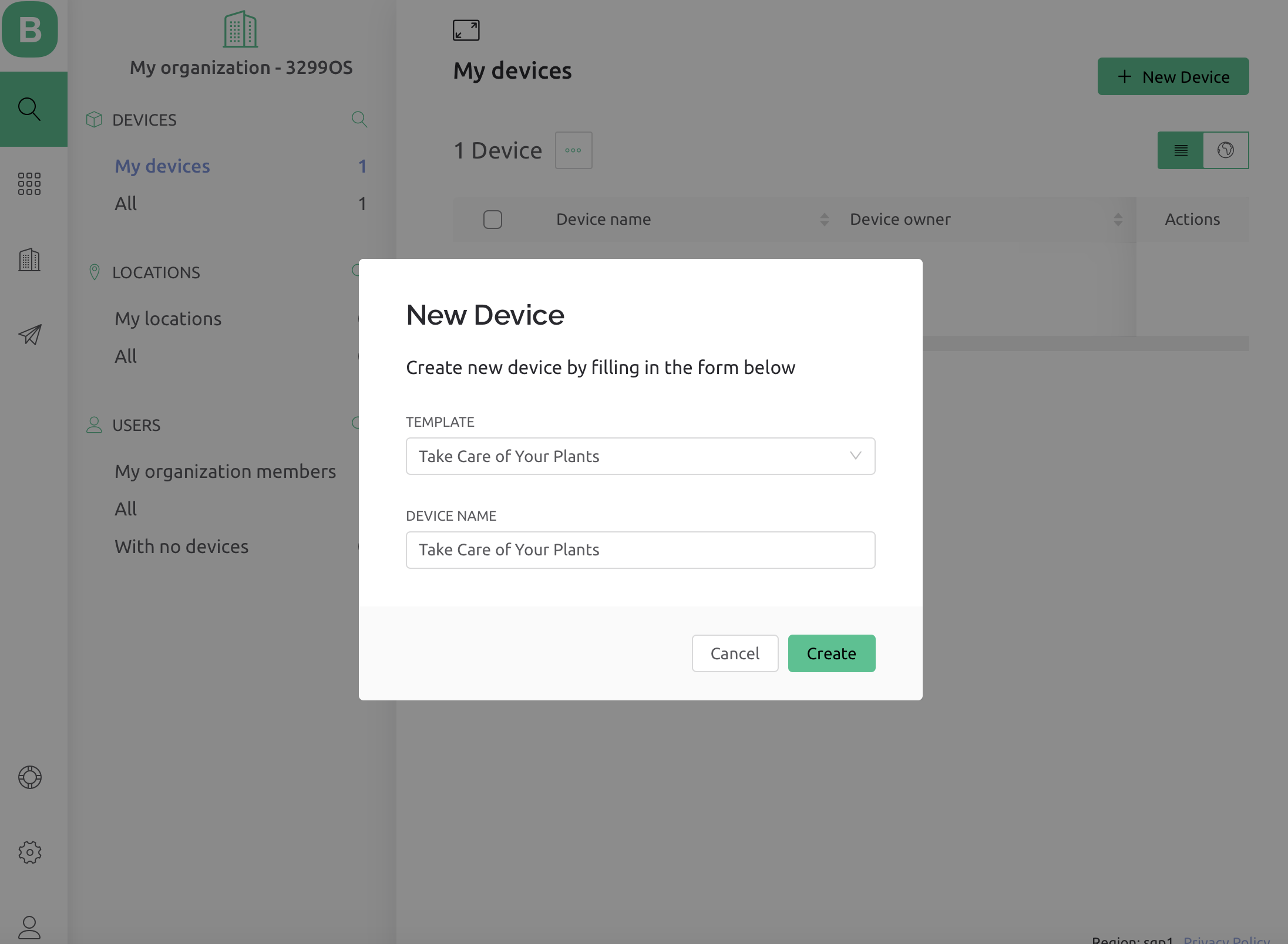The image size is (1288, 944).
Task: Open the search sidebar icon
Action: (29, 109)
